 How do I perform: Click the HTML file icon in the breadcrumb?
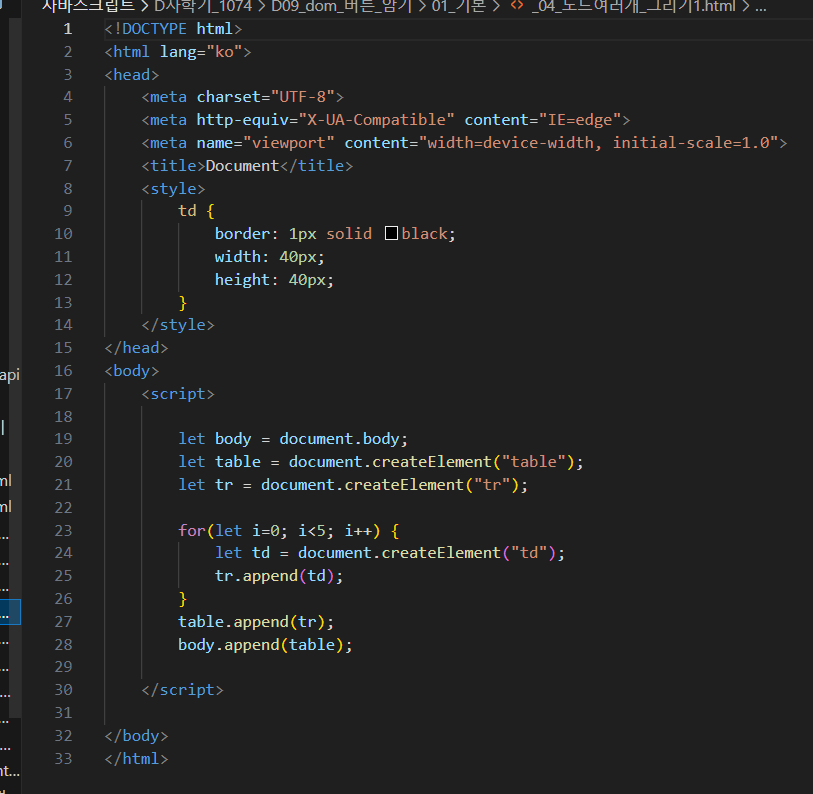pos(516,6)
